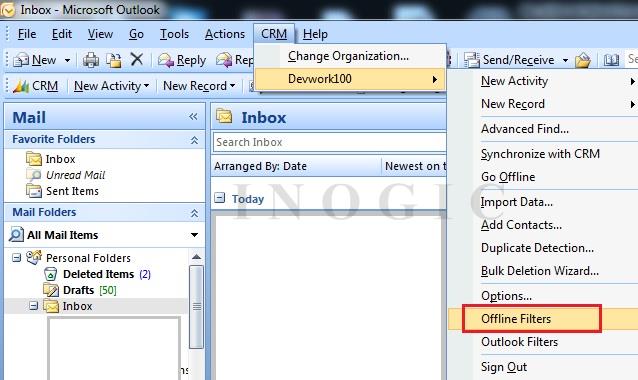Collapse the Today message group
Viewport: 638px width, 380px height.
click(x=219, y=198)
